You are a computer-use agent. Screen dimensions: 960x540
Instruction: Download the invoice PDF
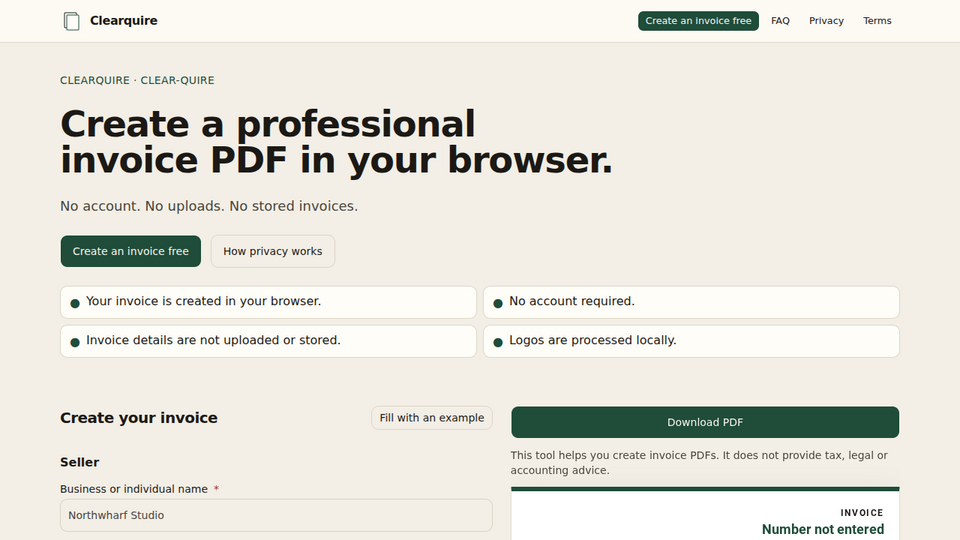click(705, 422)
